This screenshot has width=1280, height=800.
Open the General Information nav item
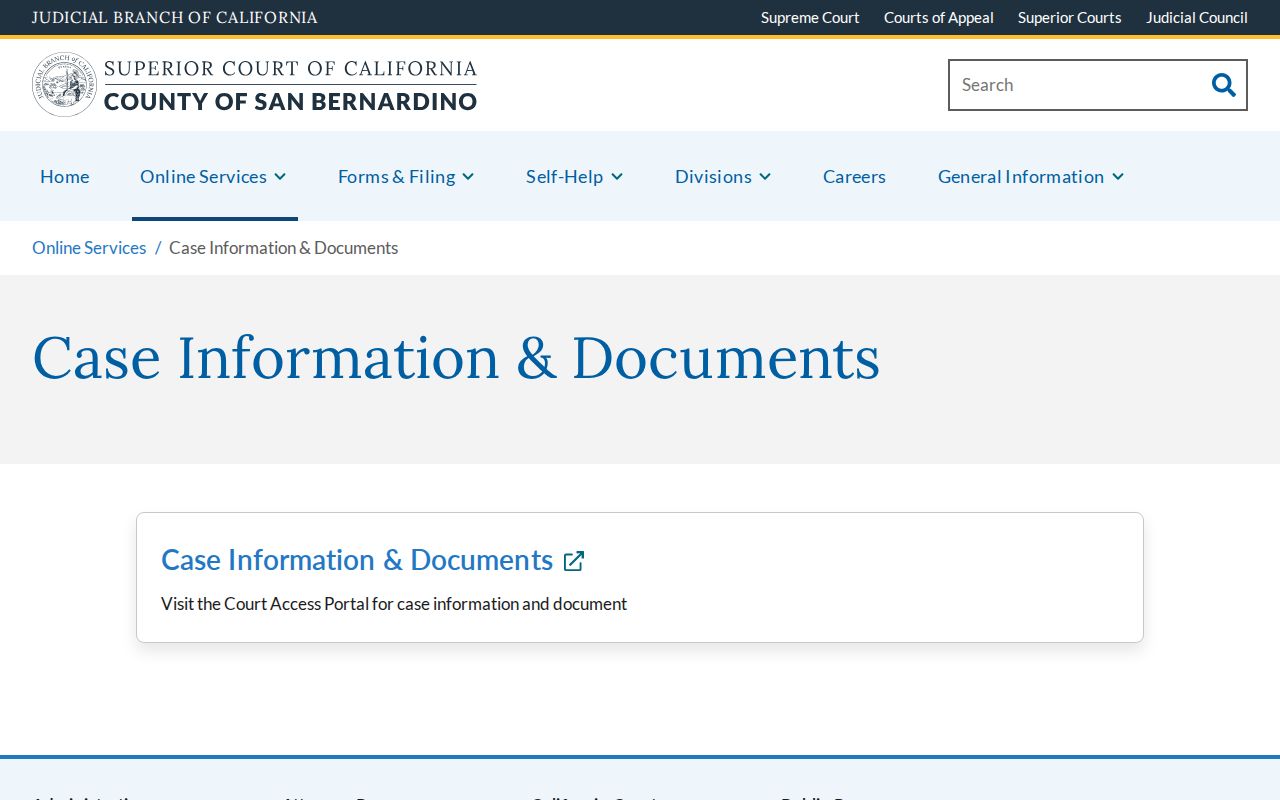[x=1021, y=177]
